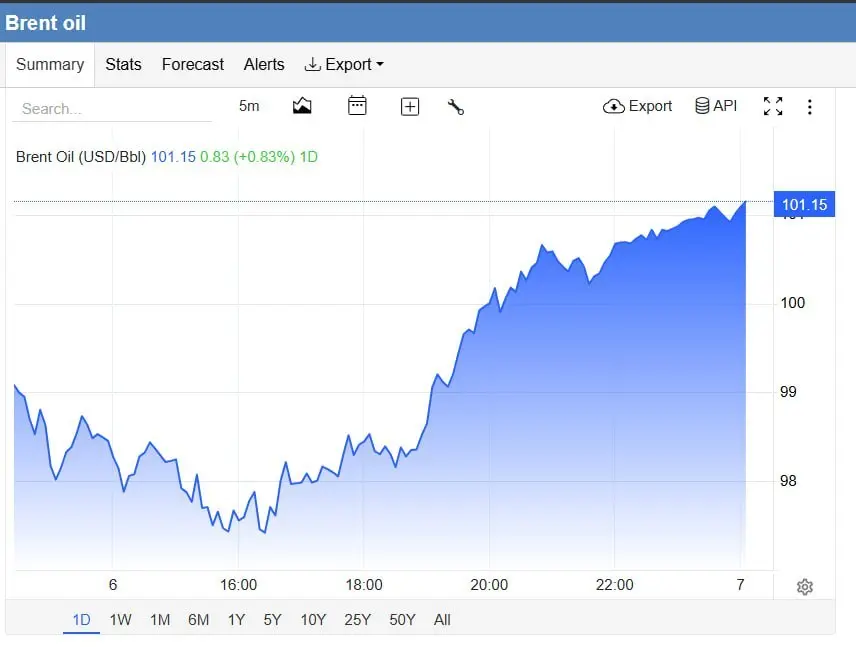Image resolution: width=856 pixels, height=647 pixels.
Task: Open chart axis settings gear
Action: tap(805, 587)
